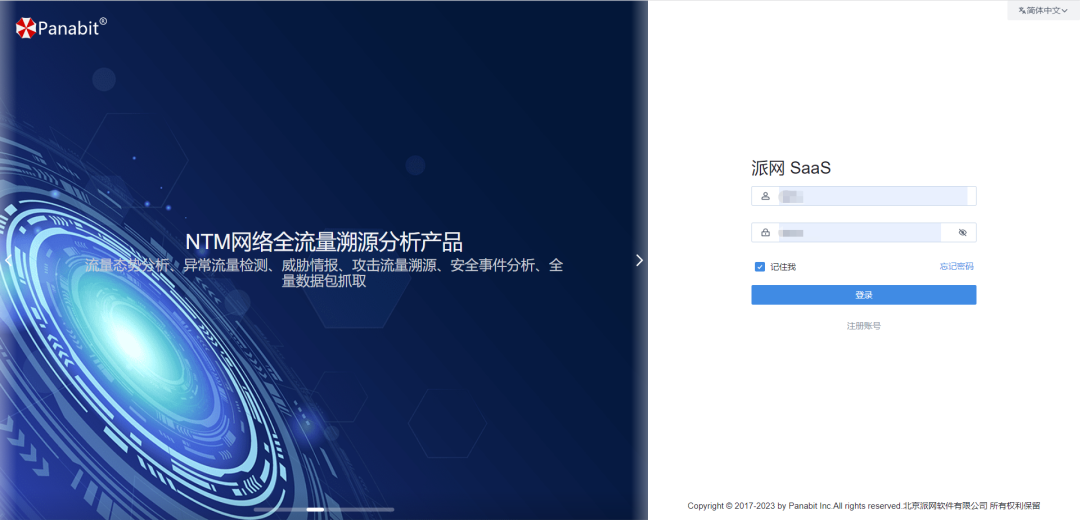Click the Copyright Panabit Inc. footer text
The width and height of the screenshot is (1080, 520).
point(864,506)
